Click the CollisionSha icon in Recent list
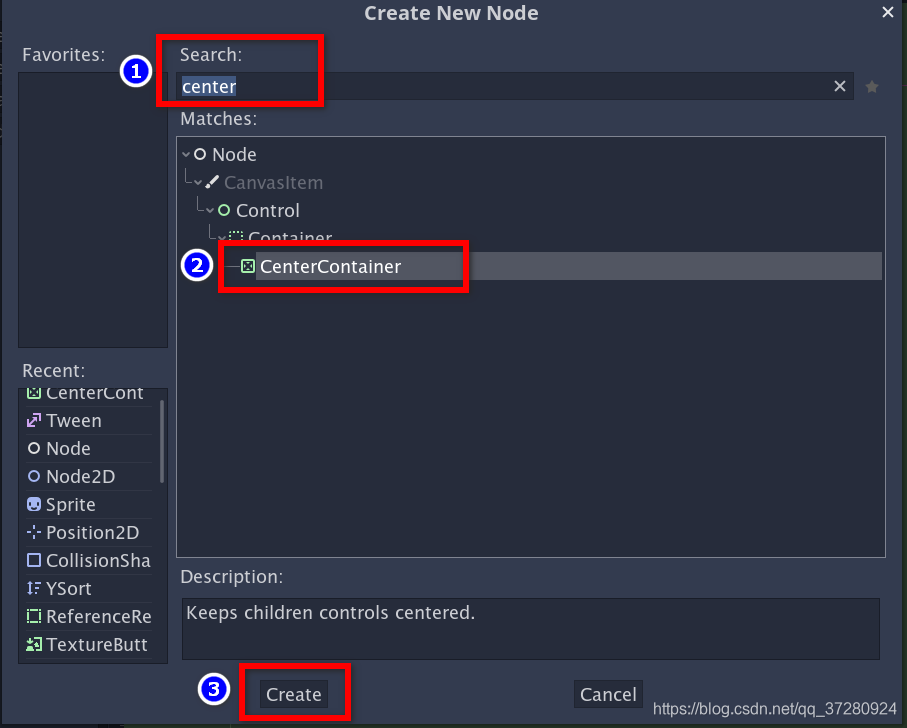Viewport: 907px width, 728px height. 34,560
